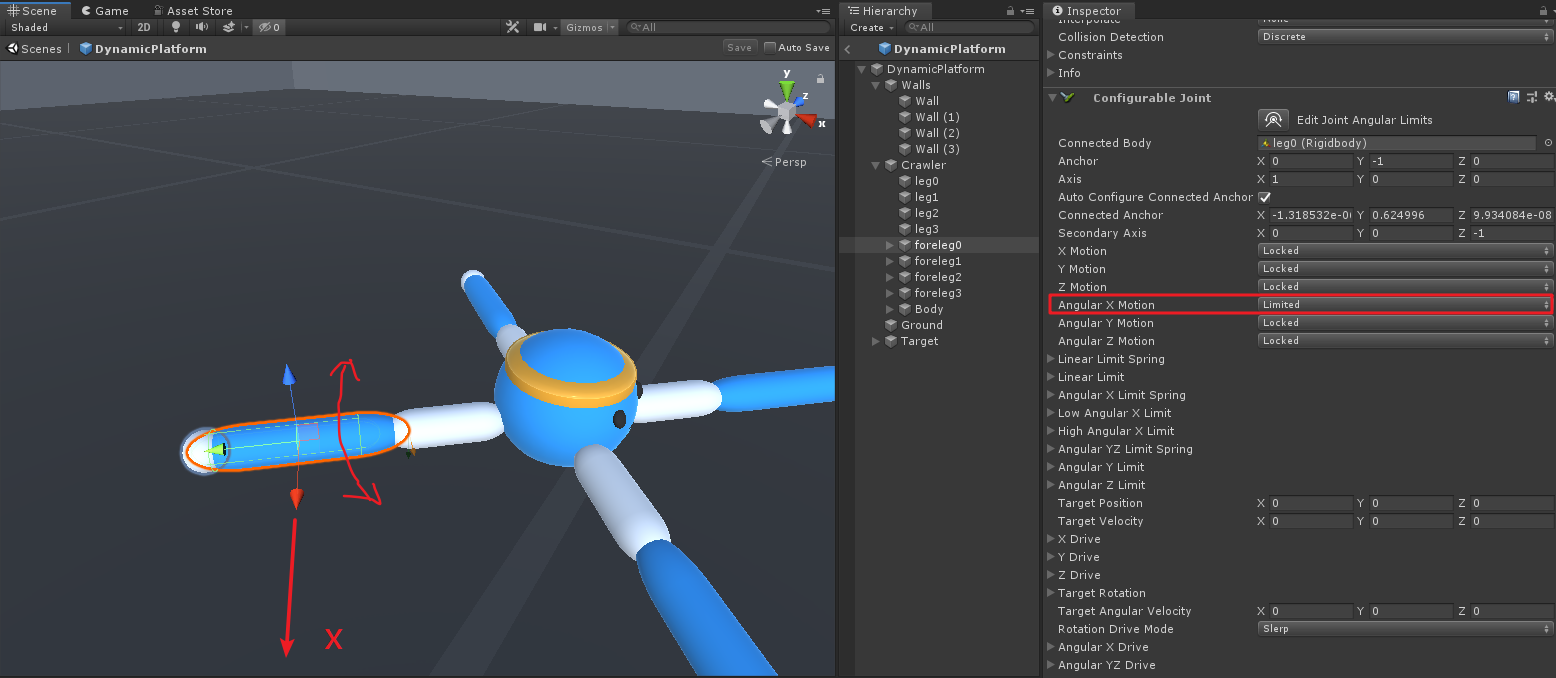Image resolution: width=1556 pixels, height=678 pixels.
Task: Expand the Body tree item
Action: coord(891,309)
